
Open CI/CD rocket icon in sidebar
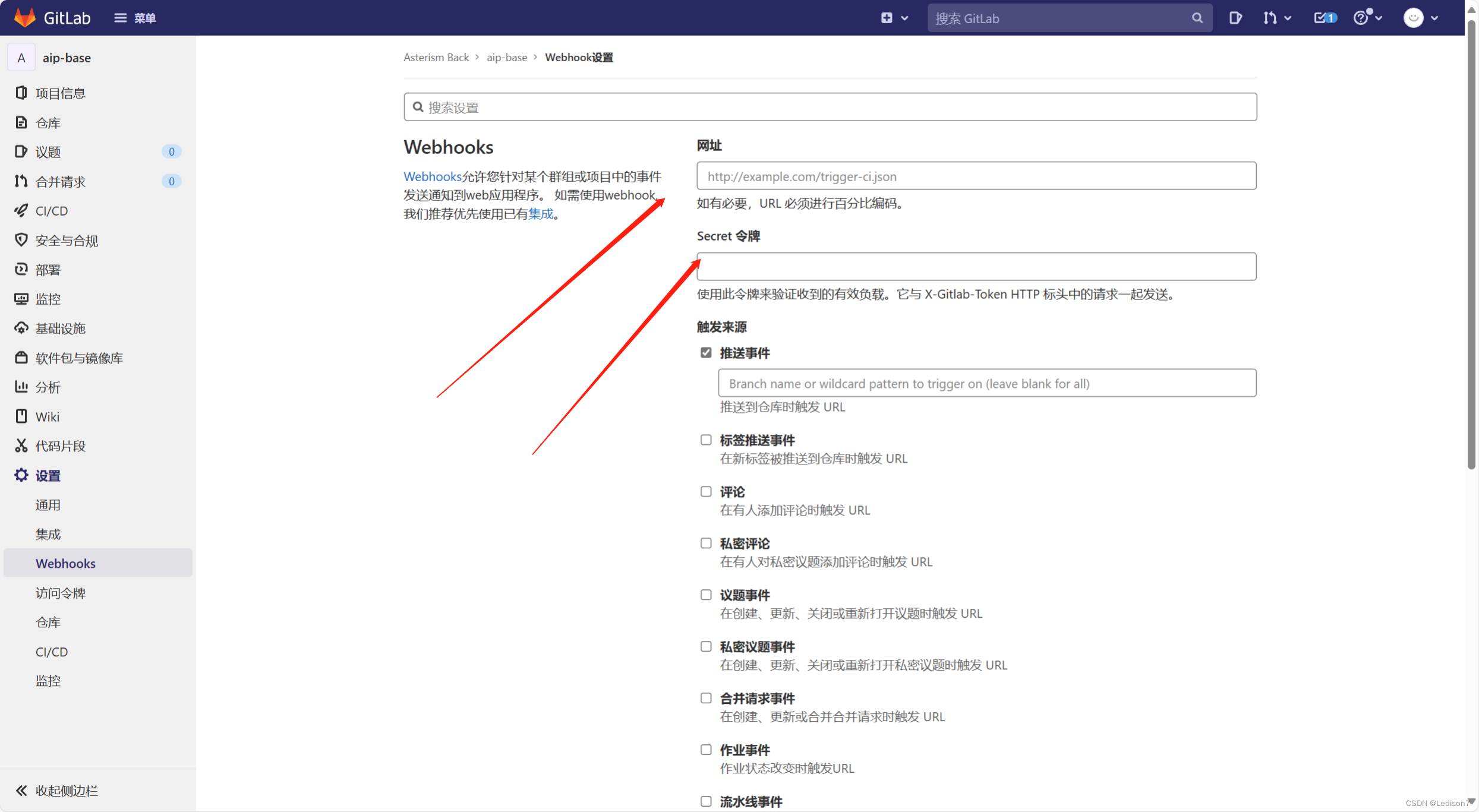(21, 210)
